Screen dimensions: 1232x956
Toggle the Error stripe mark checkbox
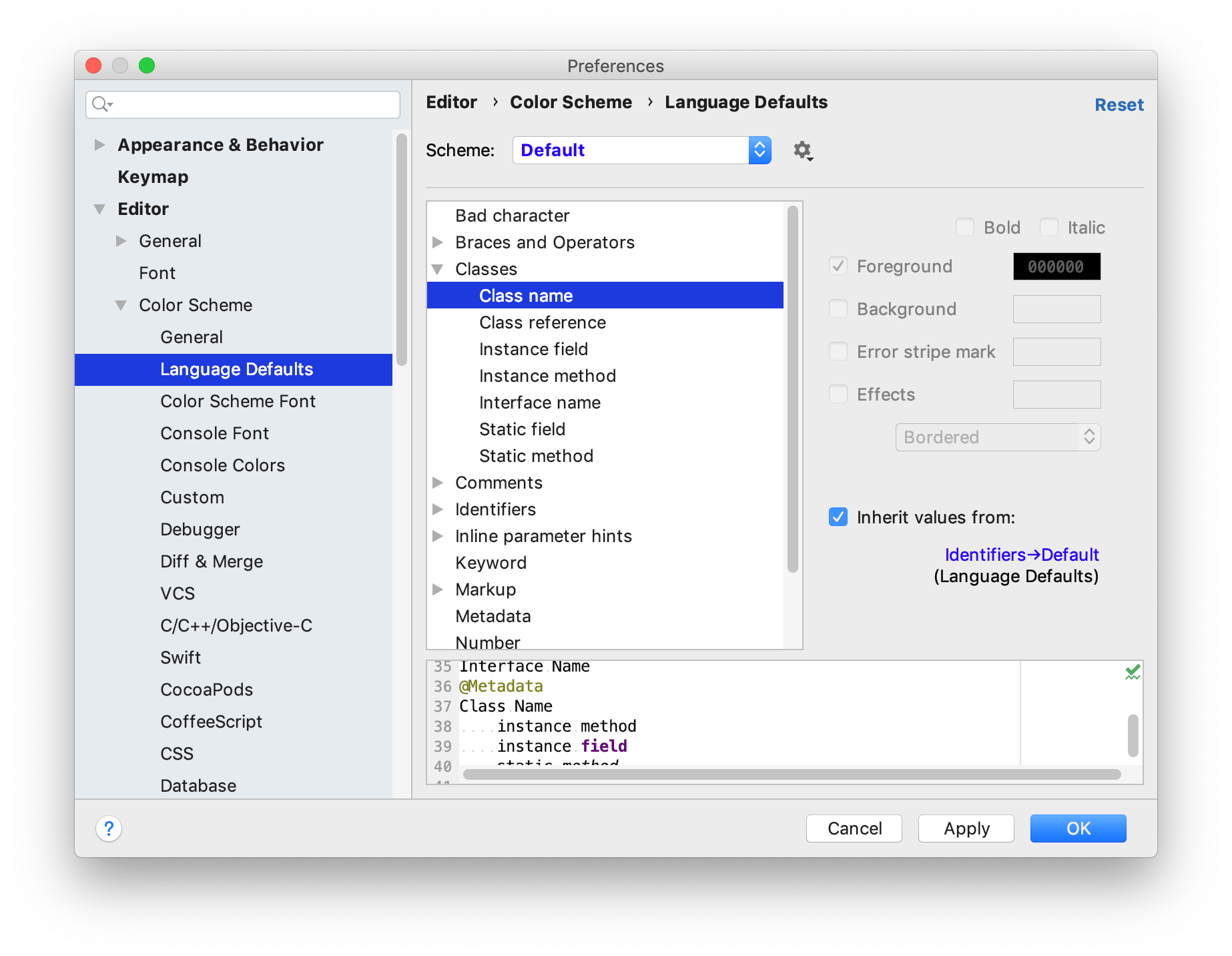838,352
